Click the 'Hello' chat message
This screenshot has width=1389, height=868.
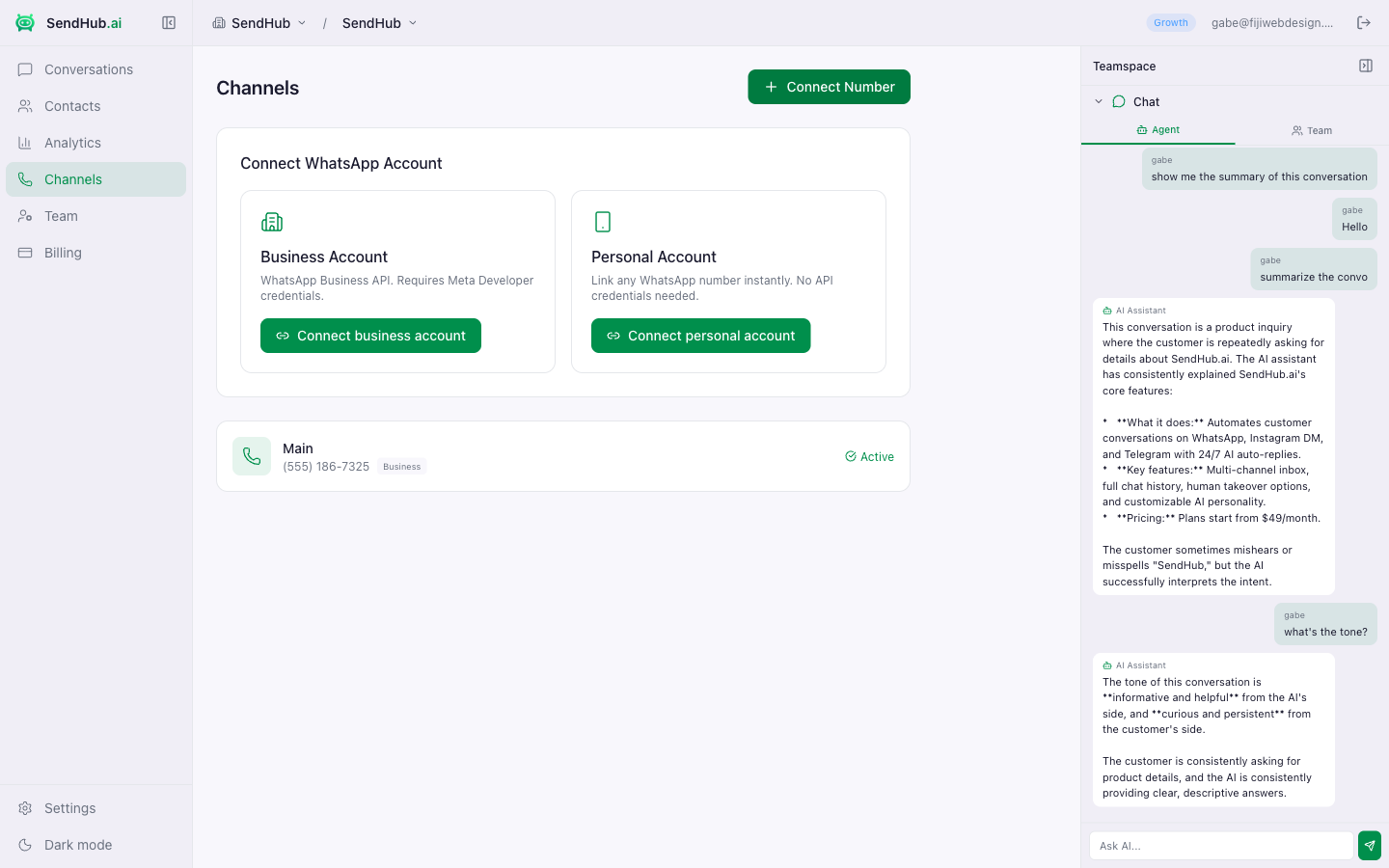coord(1354,219)
